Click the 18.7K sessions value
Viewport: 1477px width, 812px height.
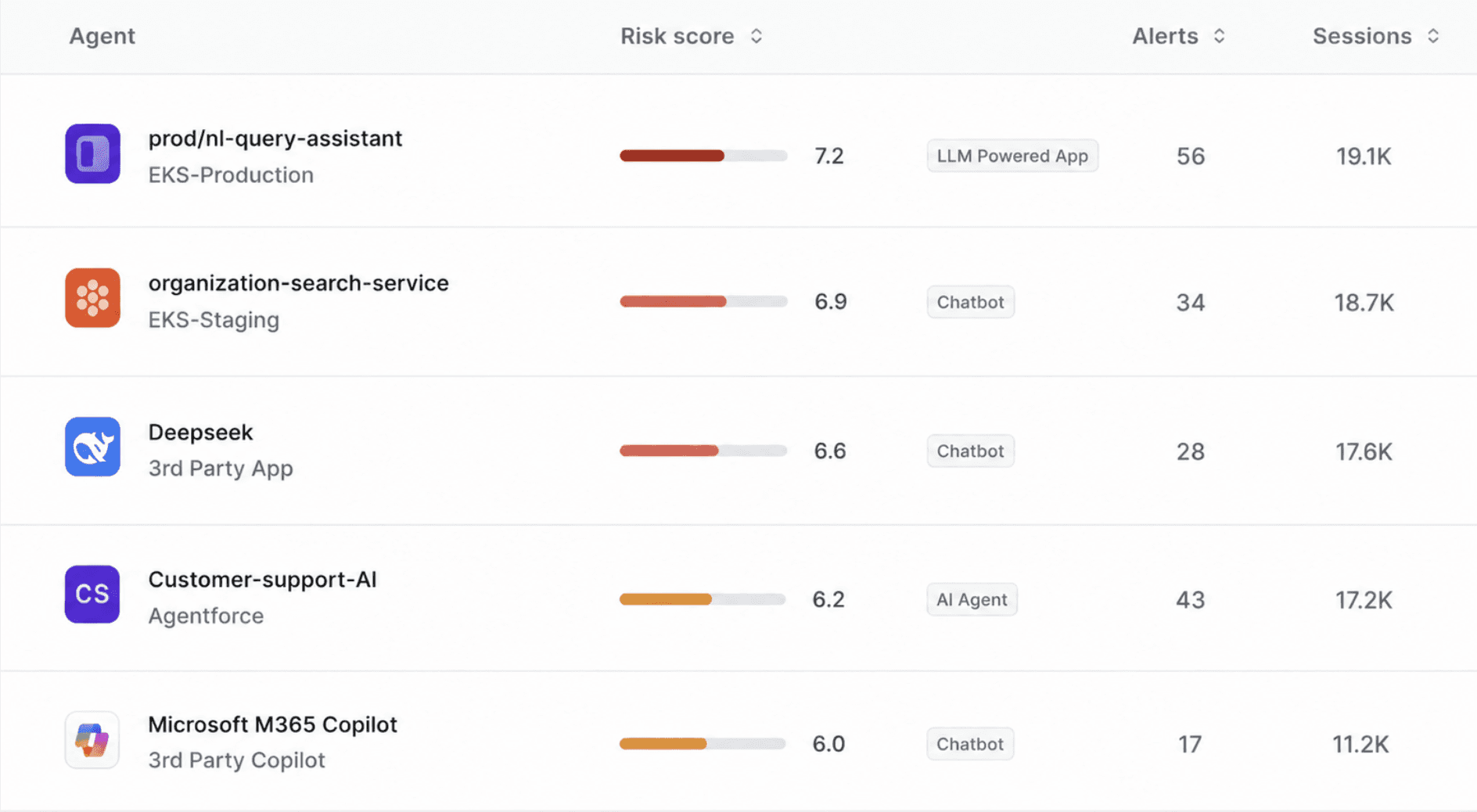pyautogui.click(x=1364, y=303)
